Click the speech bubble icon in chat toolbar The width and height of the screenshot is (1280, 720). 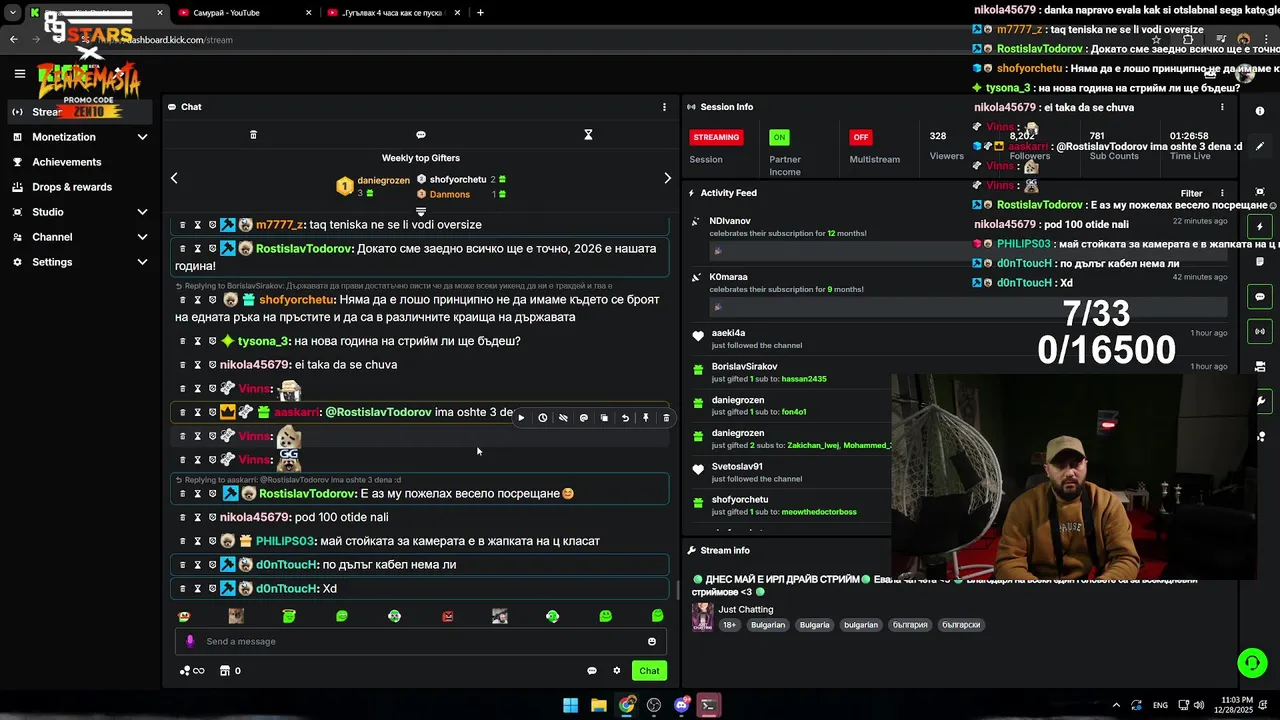(421, 135)
